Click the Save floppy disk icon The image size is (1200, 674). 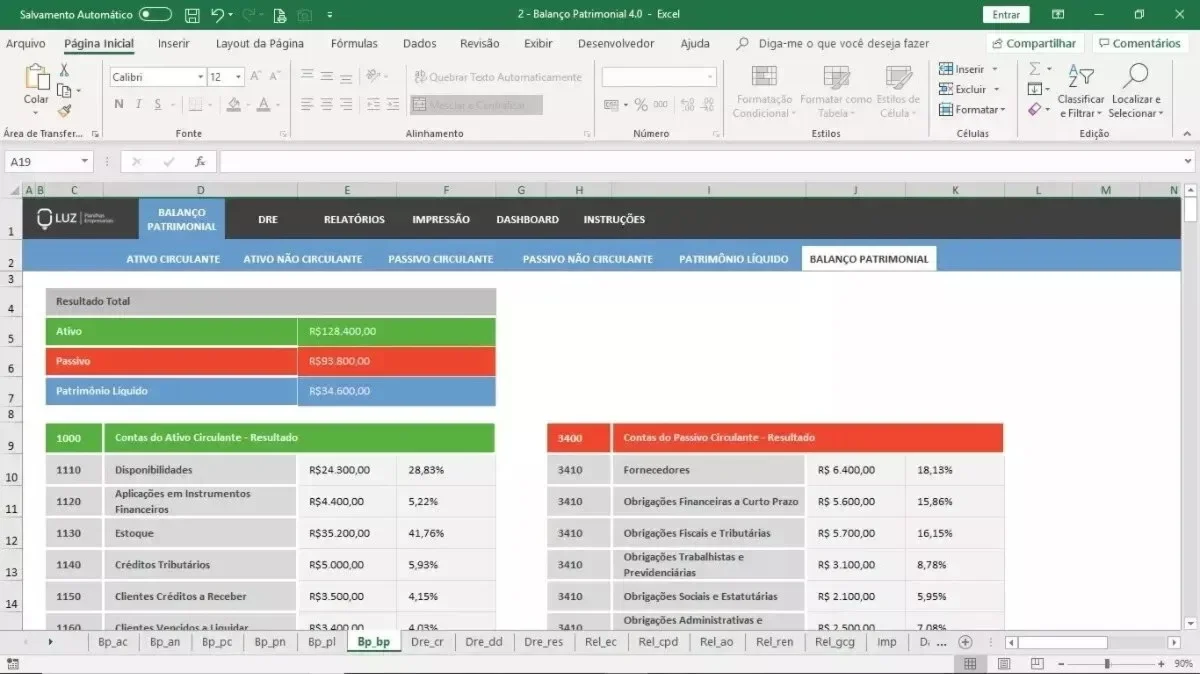point(192,15)
